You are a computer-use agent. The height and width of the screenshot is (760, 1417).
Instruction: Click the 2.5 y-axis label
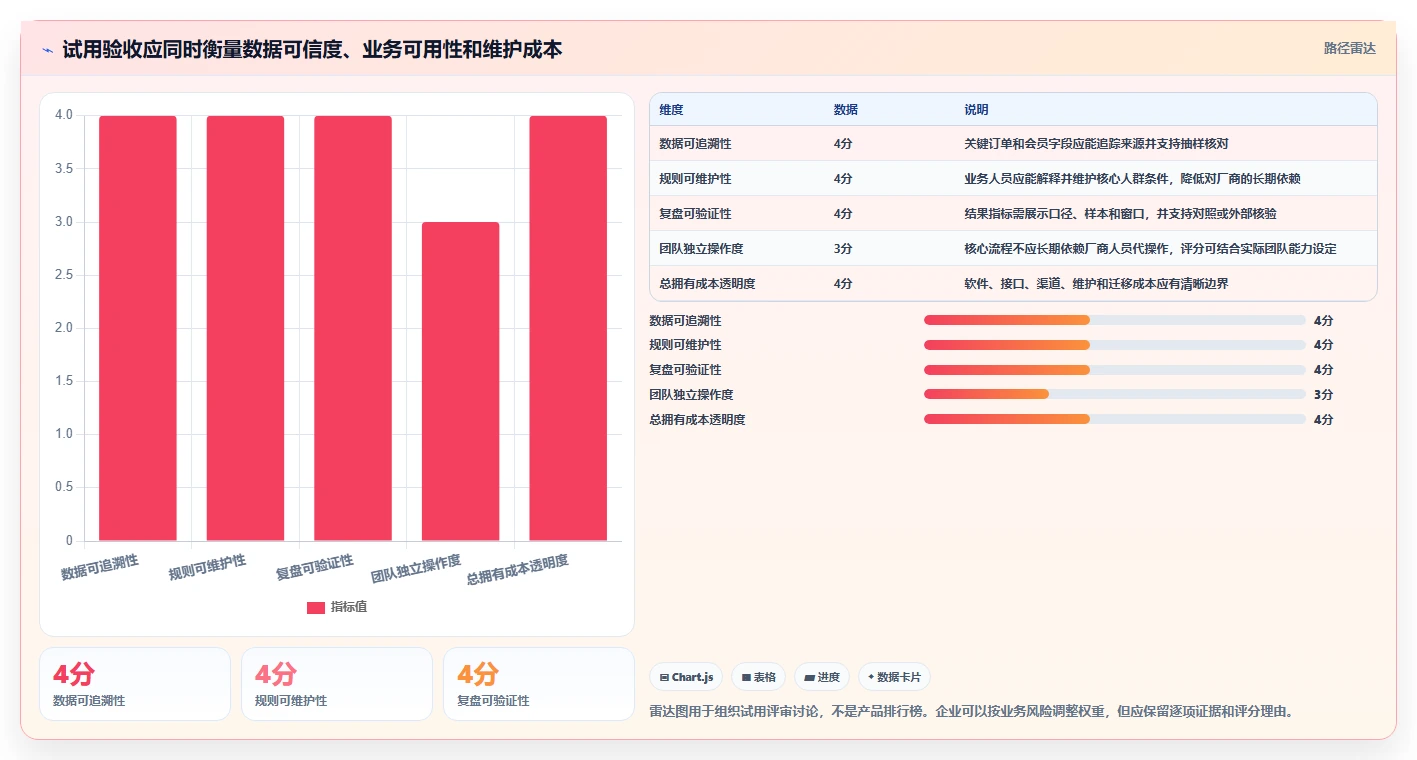pyautogui.click(x=64, y=275)
